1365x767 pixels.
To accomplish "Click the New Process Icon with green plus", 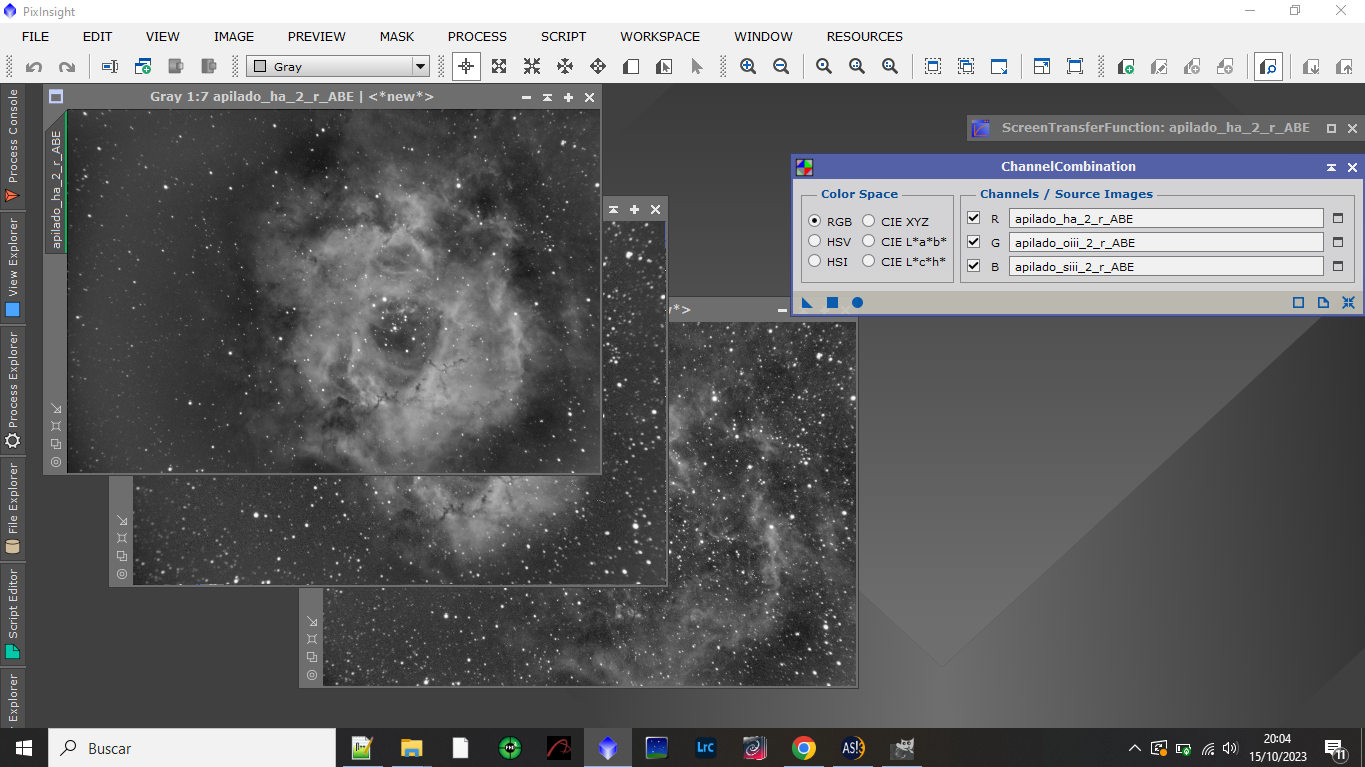I will tap(1126, 67).
